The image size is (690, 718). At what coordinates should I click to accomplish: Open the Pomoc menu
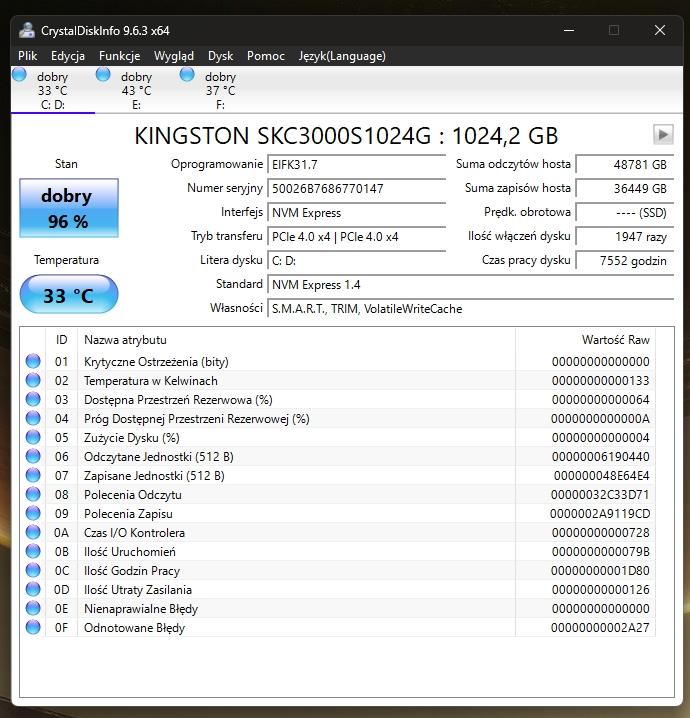266,56
